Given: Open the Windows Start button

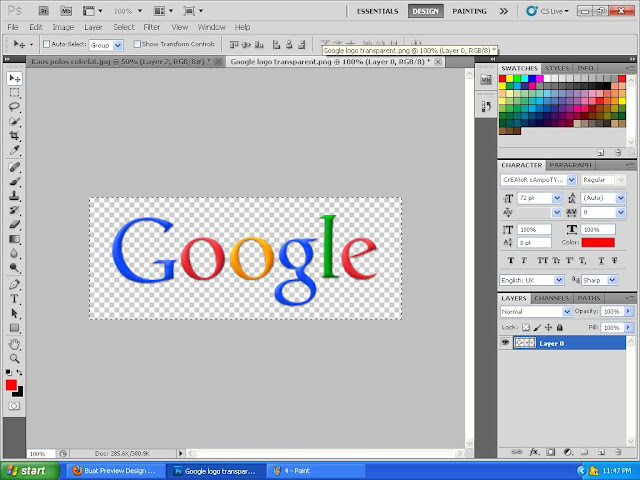Looking at the screenshot, I should point(30,471).
